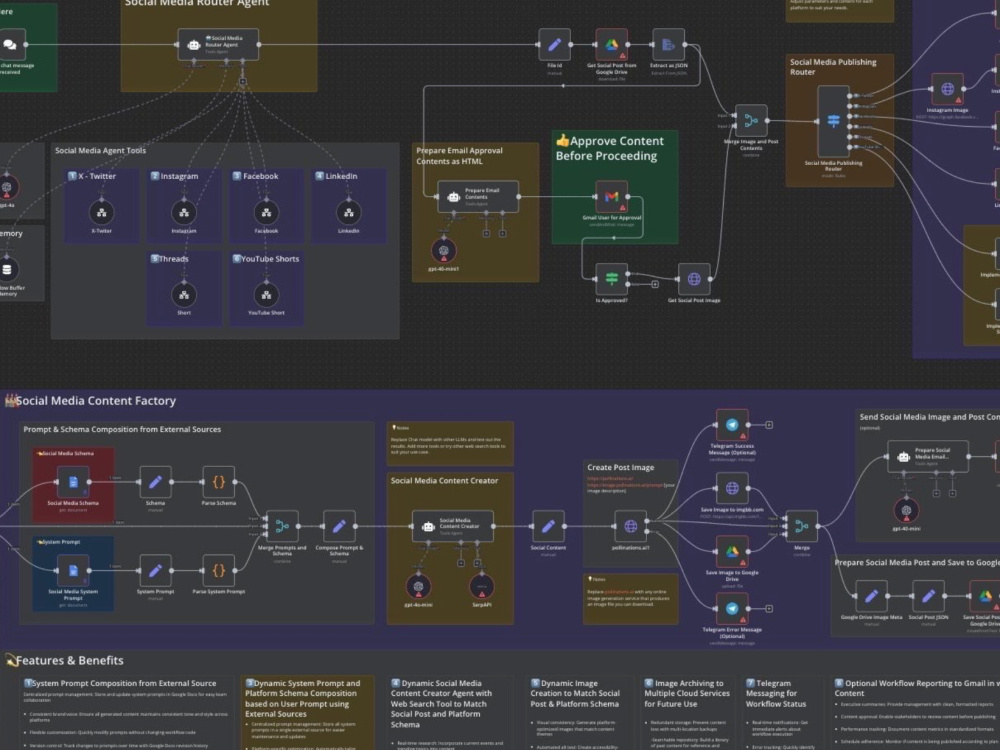The image size is (1000, 750).
Task: Select the Schema edit node
Action: tap(155, 482)
